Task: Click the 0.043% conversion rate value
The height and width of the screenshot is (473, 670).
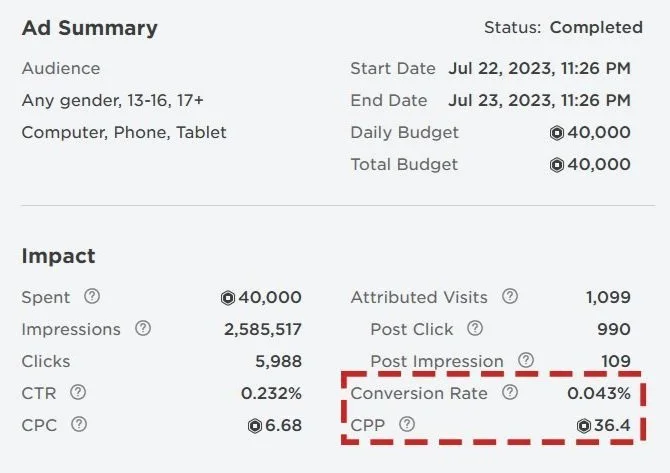Action: [x=599, y=394]
